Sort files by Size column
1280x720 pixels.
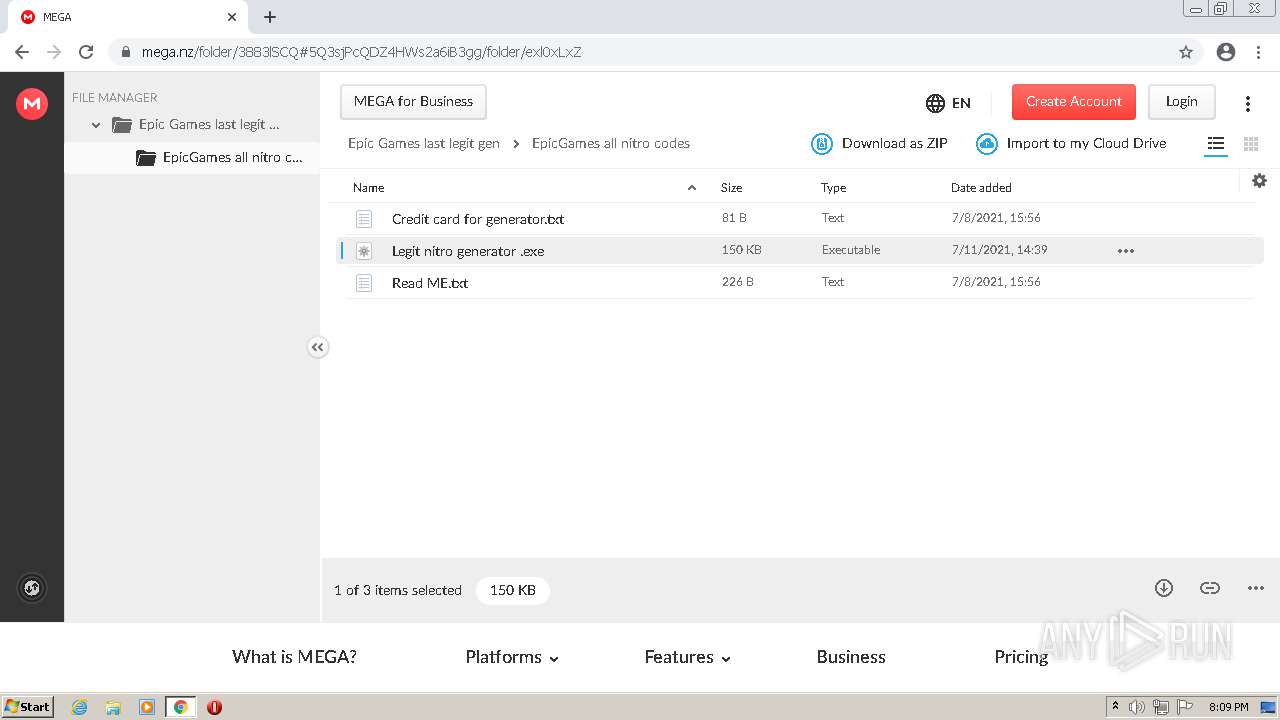[x=731, y=188]
